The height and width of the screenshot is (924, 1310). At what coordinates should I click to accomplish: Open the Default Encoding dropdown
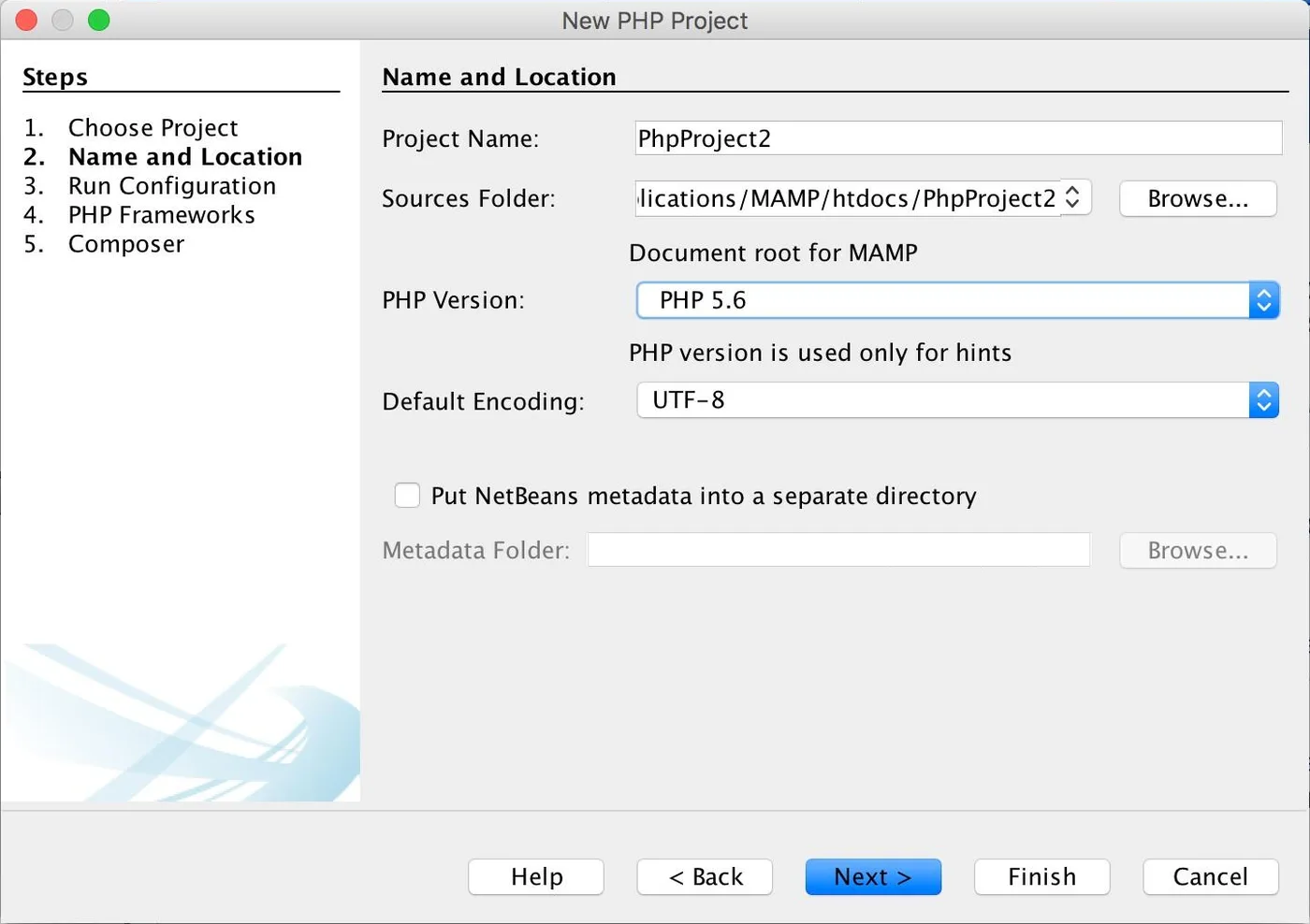(957, 400)
